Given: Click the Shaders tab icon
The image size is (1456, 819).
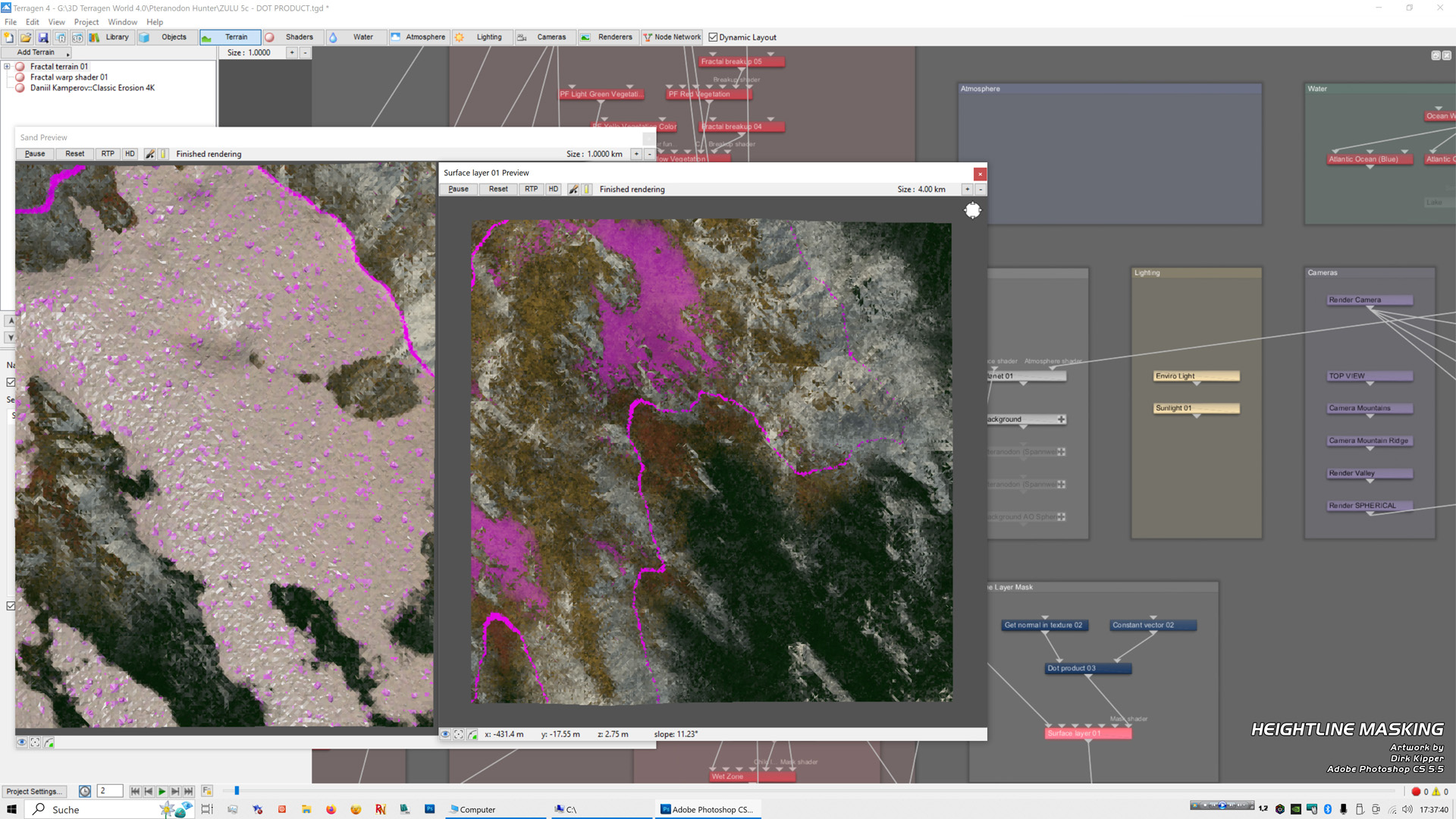Looking at the screenshot, I should tap(272, 37).
